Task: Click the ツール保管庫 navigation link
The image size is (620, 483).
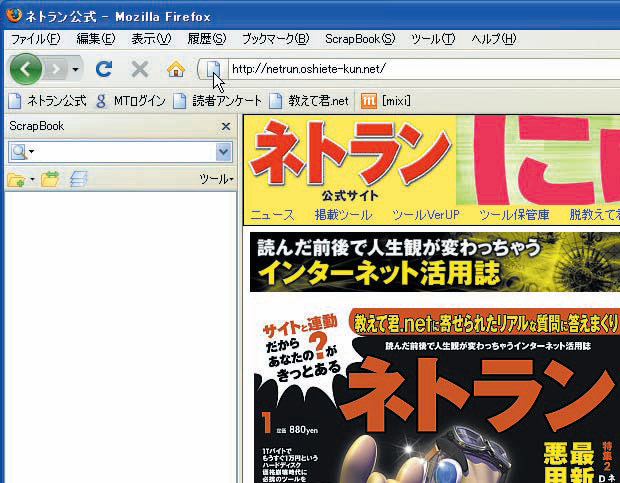Action: coord(514,215)
